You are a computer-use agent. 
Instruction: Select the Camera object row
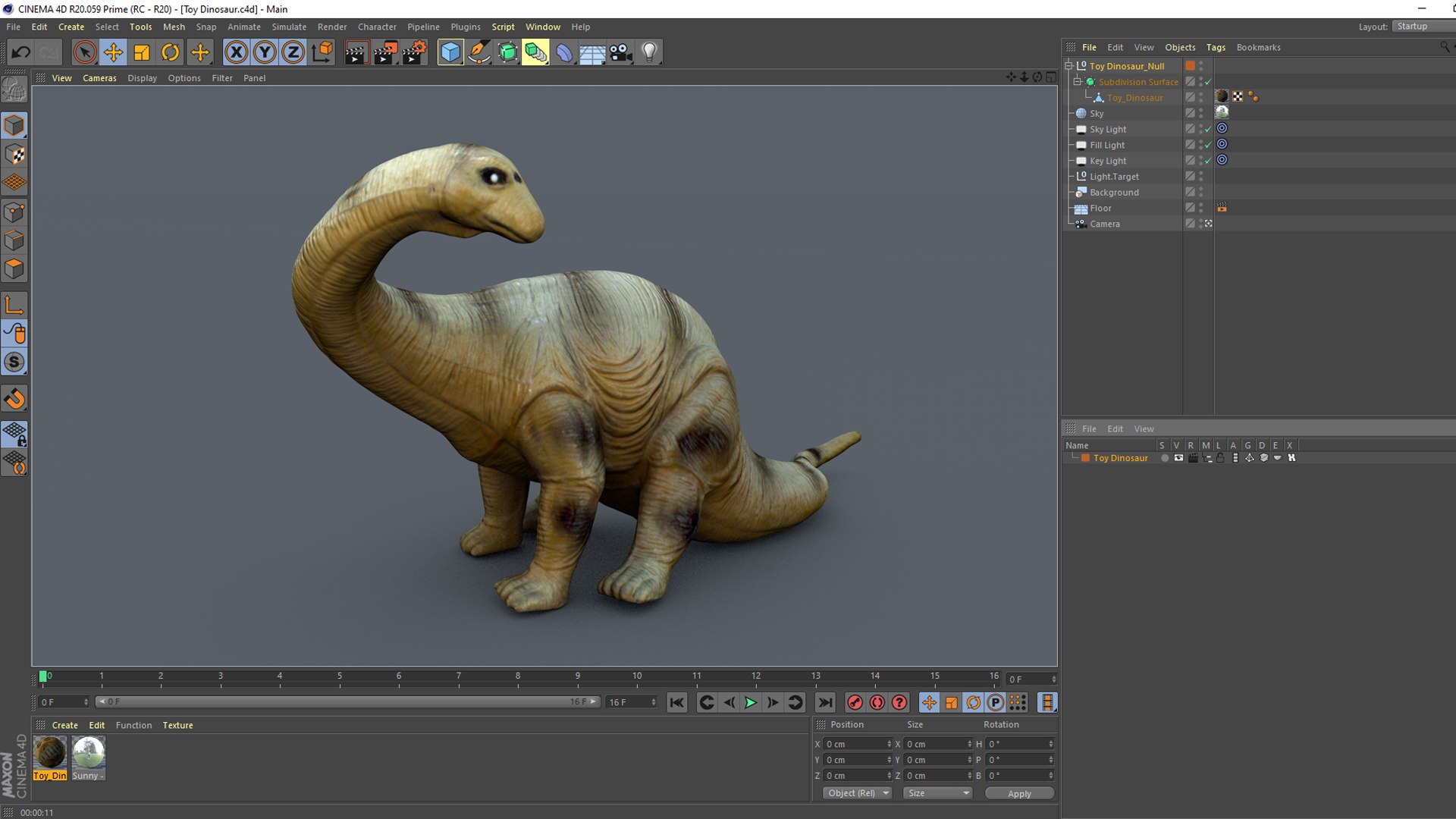[x=1122, y=224]
